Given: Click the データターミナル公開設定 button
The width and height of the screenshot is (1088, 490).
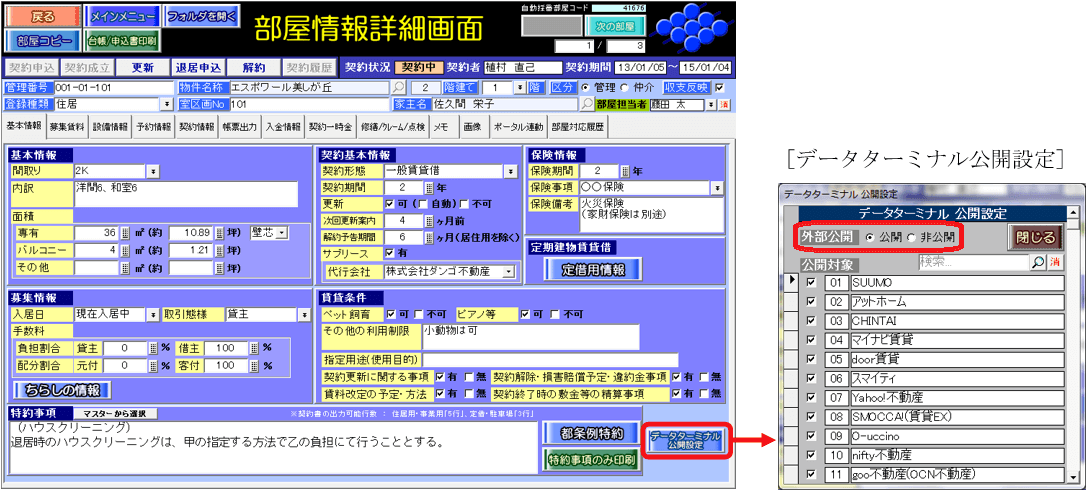Looking at the screenshot, I should (x=685, y=439).
